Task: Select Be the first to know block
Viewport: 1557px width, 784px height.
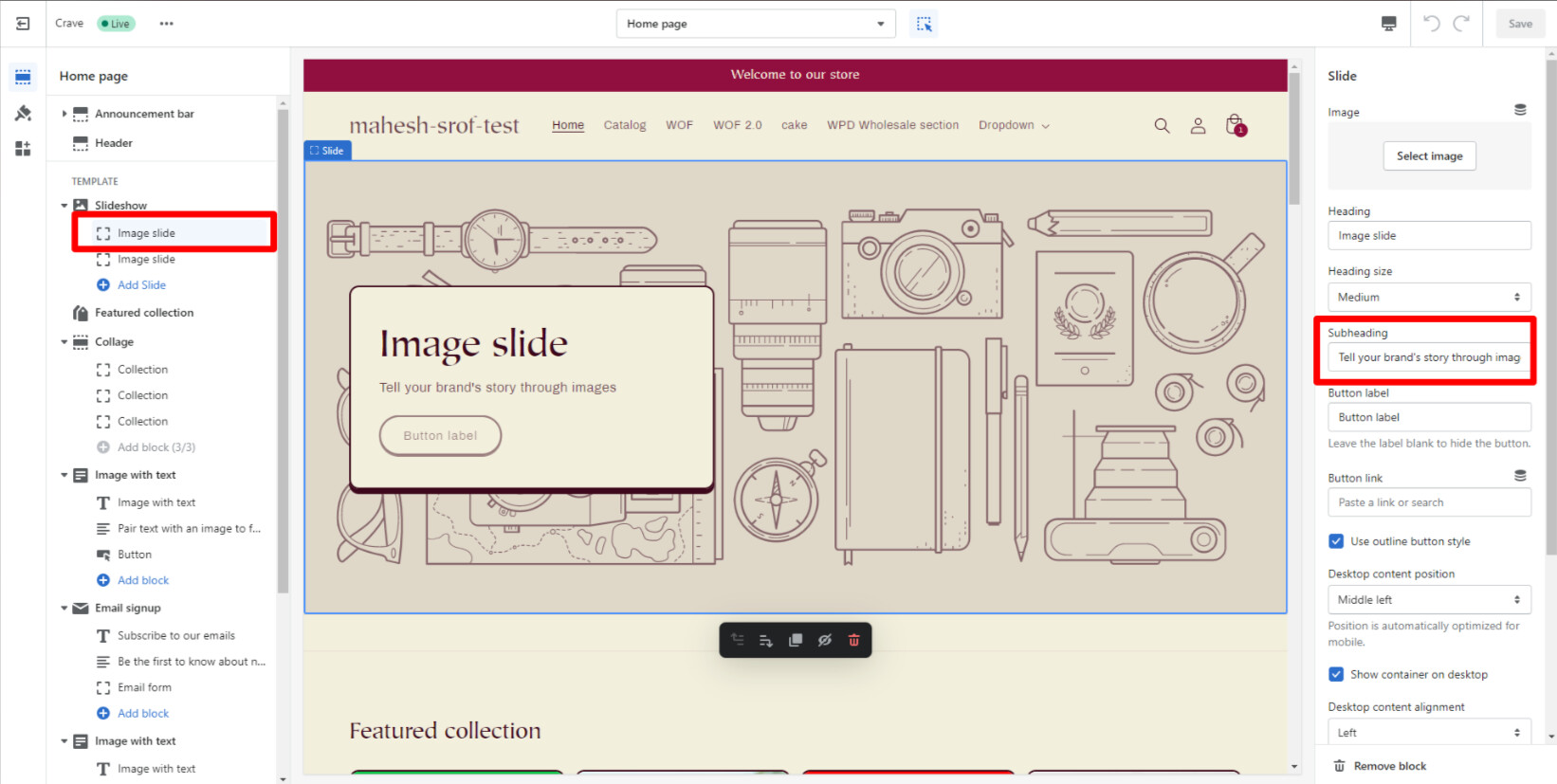Action: click(x=192, y=662)
